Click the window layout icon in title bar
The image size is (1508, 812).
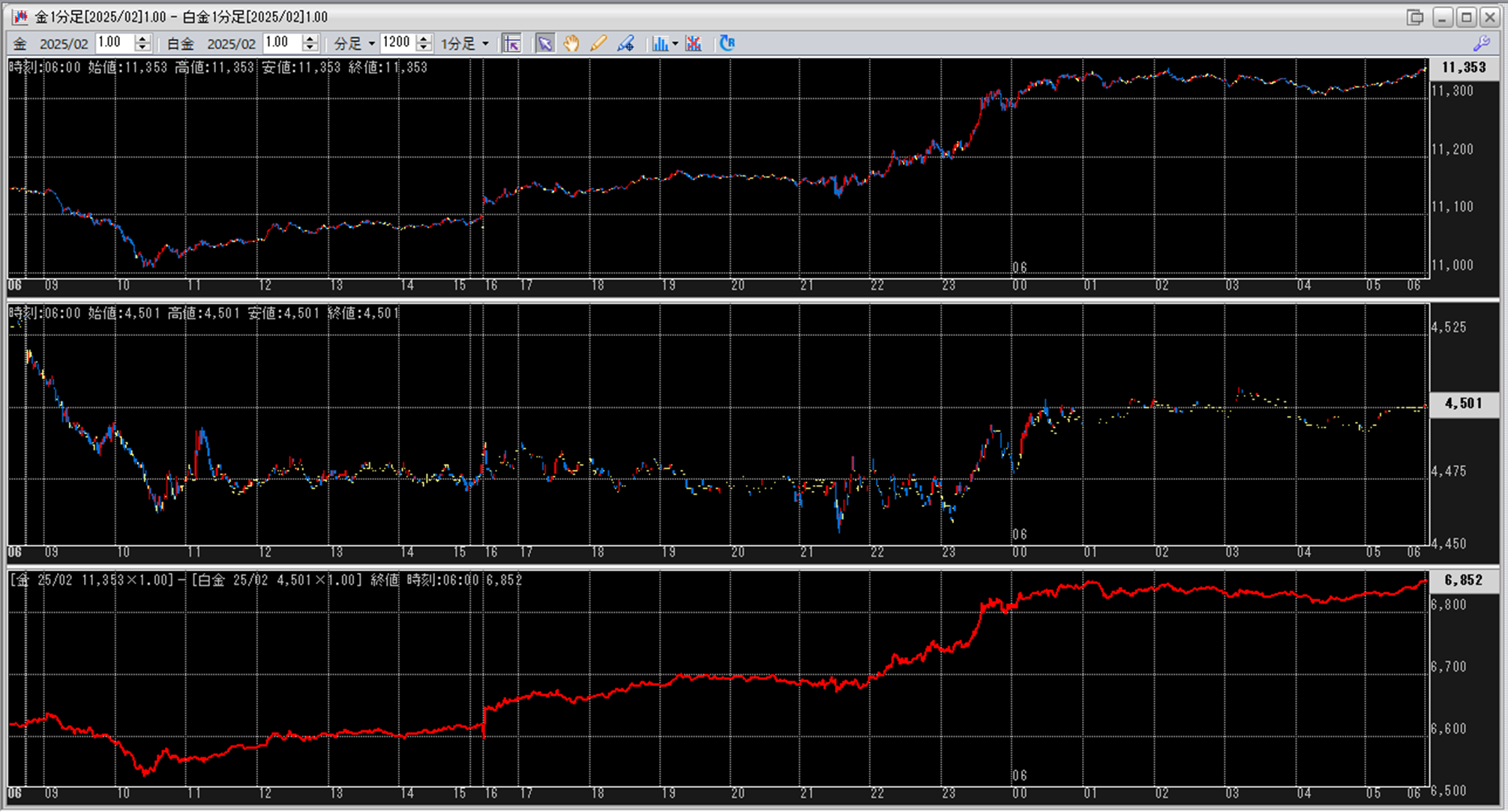coord(1415,16)
